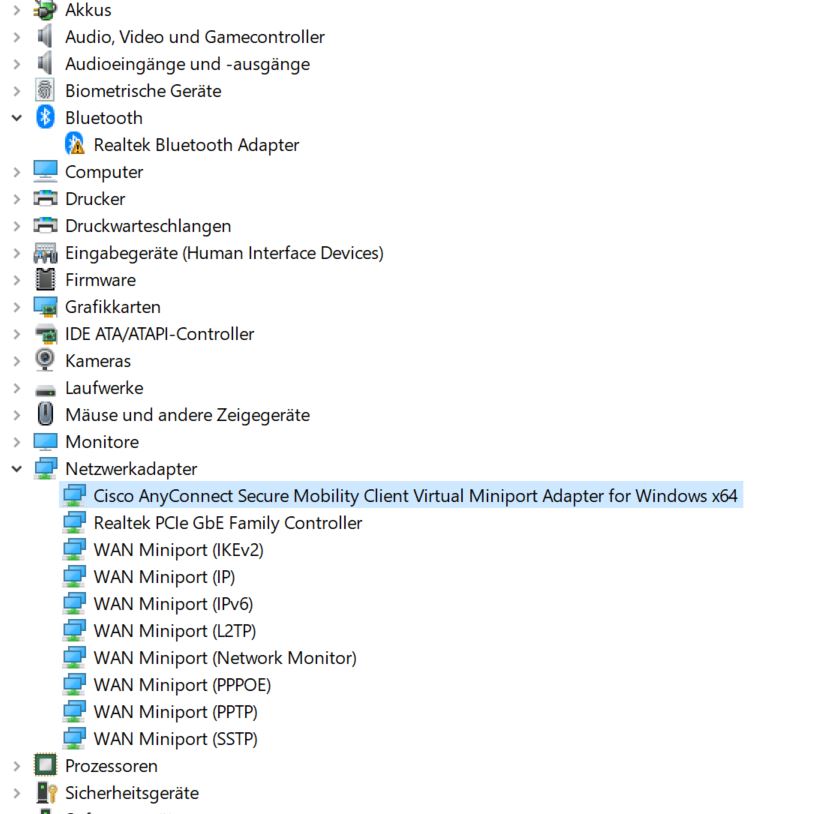Collapse the Bluetooth category
Viewport: 815px width, 814px height.
17,118
